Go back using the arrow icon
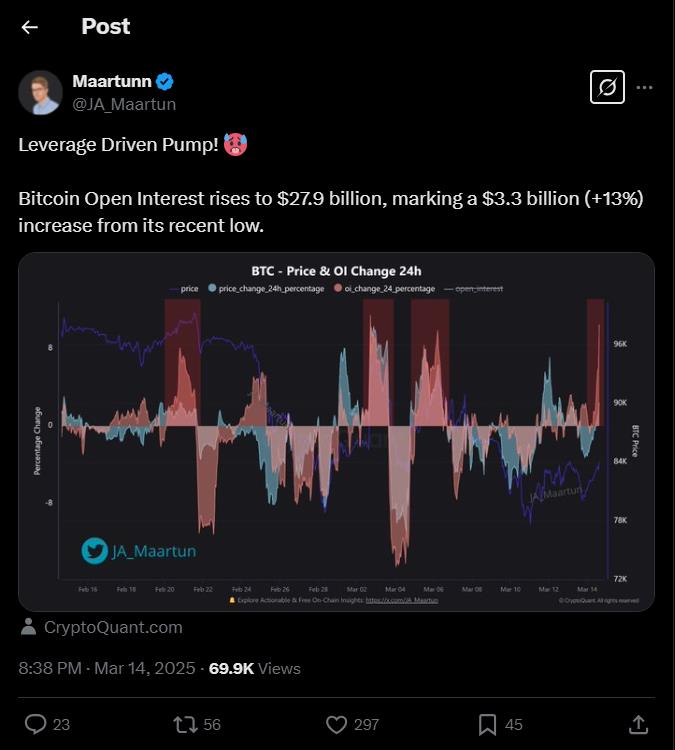This screenshot has height=750, width=675. (30, 27)
